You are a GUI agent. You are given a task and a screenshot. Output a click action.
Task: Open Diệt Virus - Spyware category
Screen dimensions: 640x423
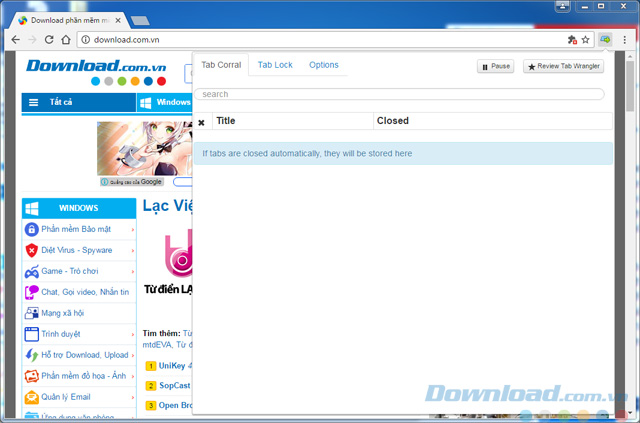point(77,250)
